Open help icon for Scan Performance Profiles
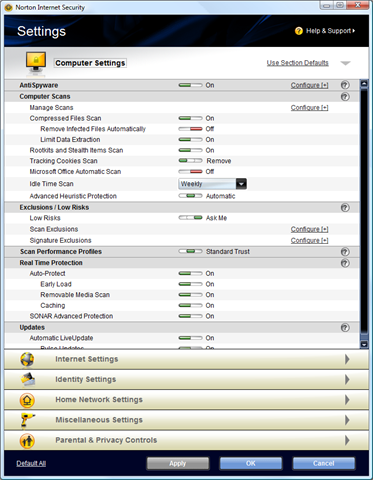 click(x=345, y=252)
